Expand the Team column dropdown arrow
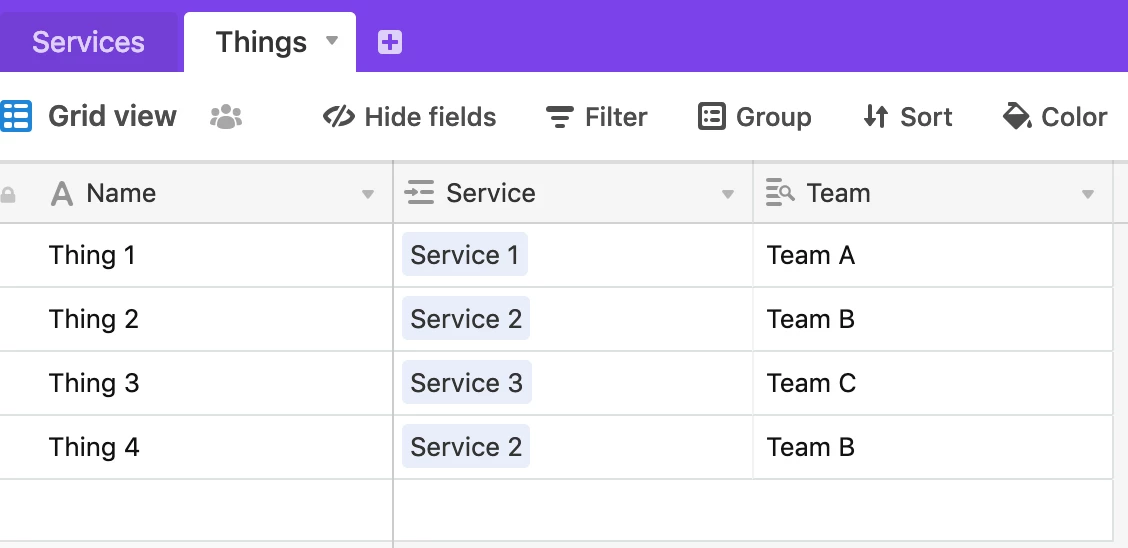 [x=1088, y=194]
